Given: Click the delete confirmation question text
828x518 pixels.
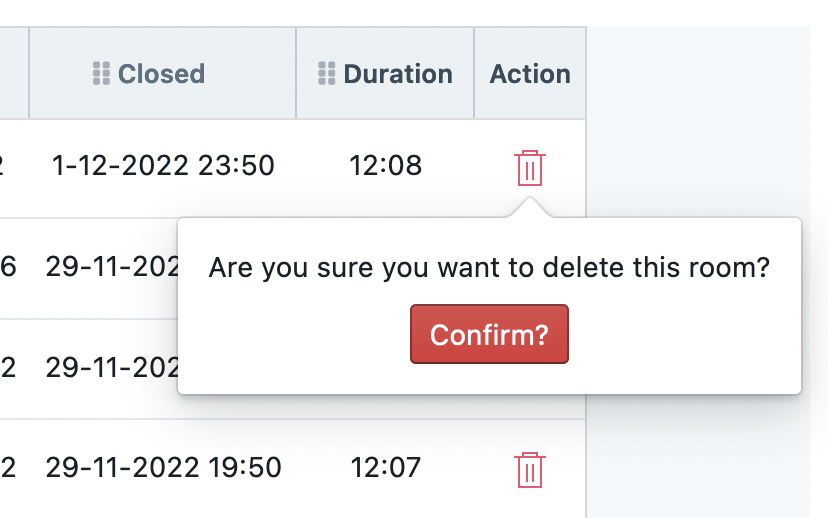Looking at the screenshot, I should [x=489, y=267].
